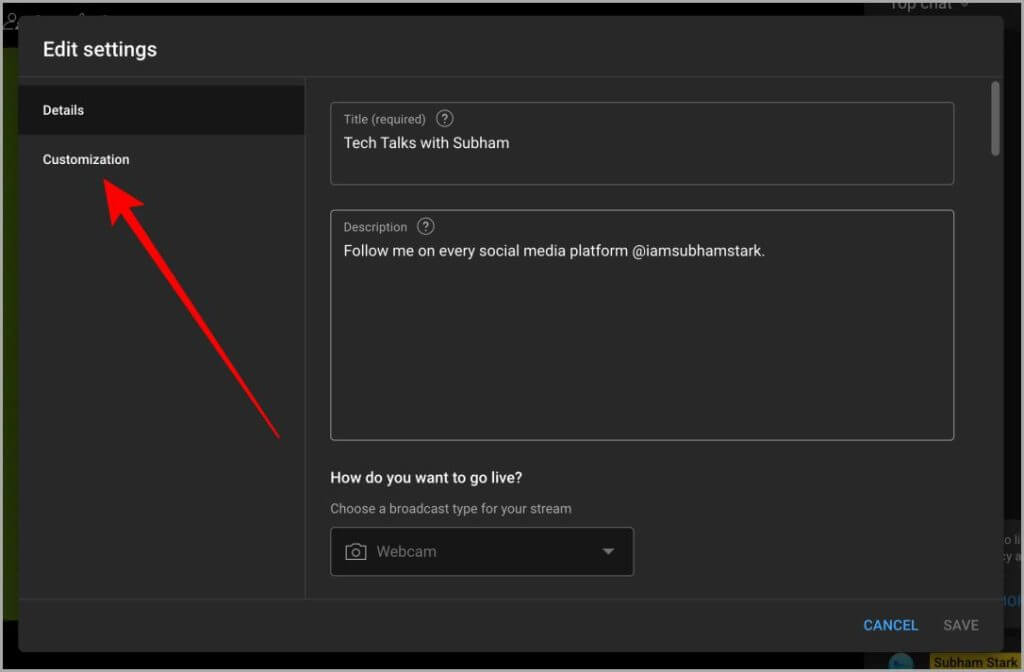
Task: Click into the Title input field
Action: 642,144
